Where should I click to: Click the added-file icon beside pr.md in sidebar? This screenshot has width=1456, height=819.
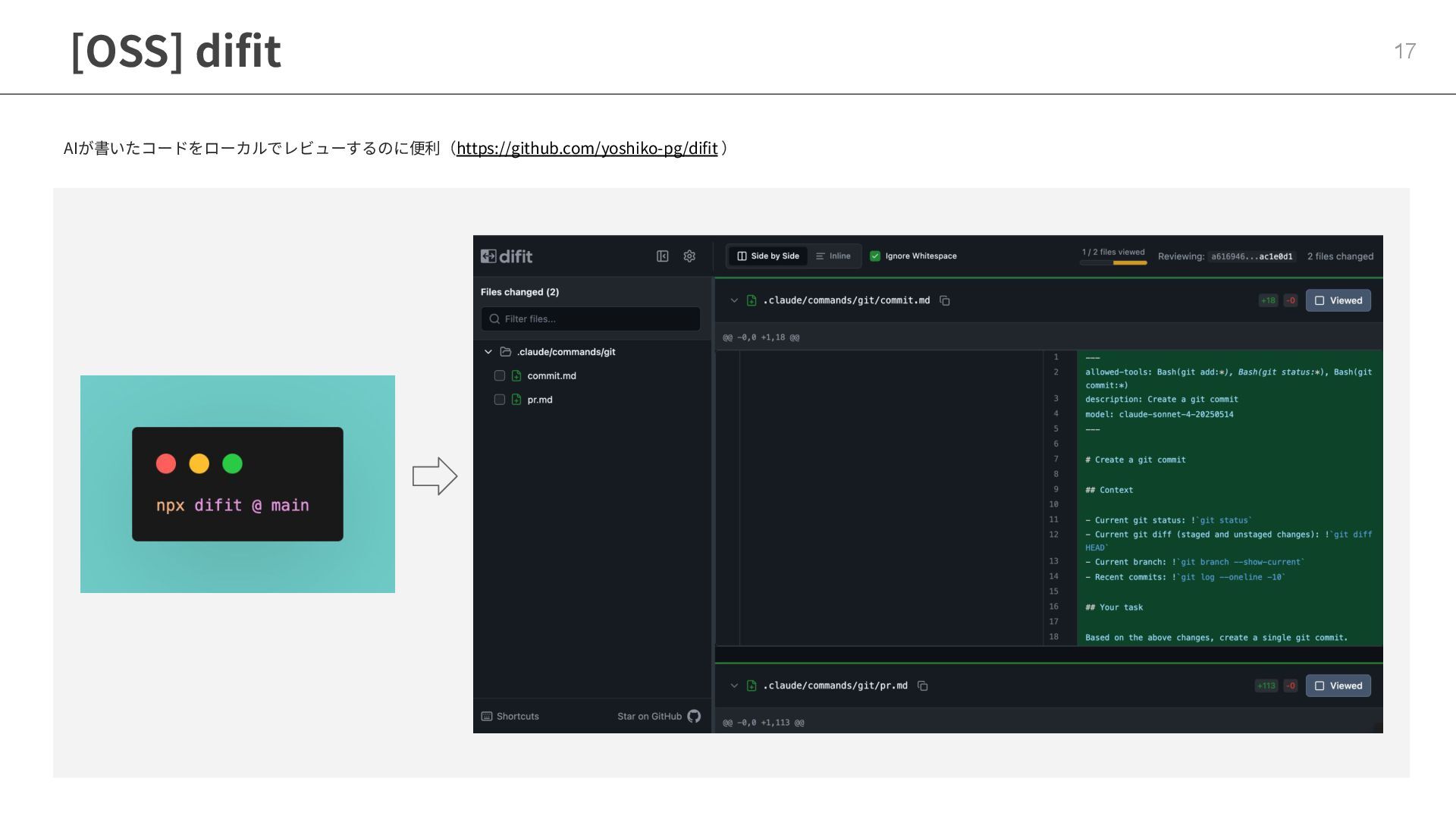[x=516, y=400]
